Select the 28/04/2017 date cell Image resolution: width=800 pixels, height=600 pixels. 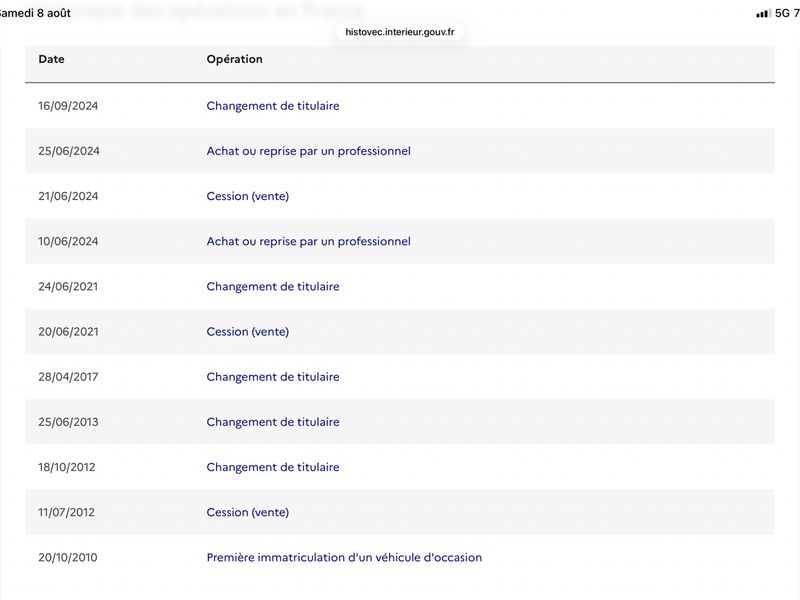(x=68, y=377)
